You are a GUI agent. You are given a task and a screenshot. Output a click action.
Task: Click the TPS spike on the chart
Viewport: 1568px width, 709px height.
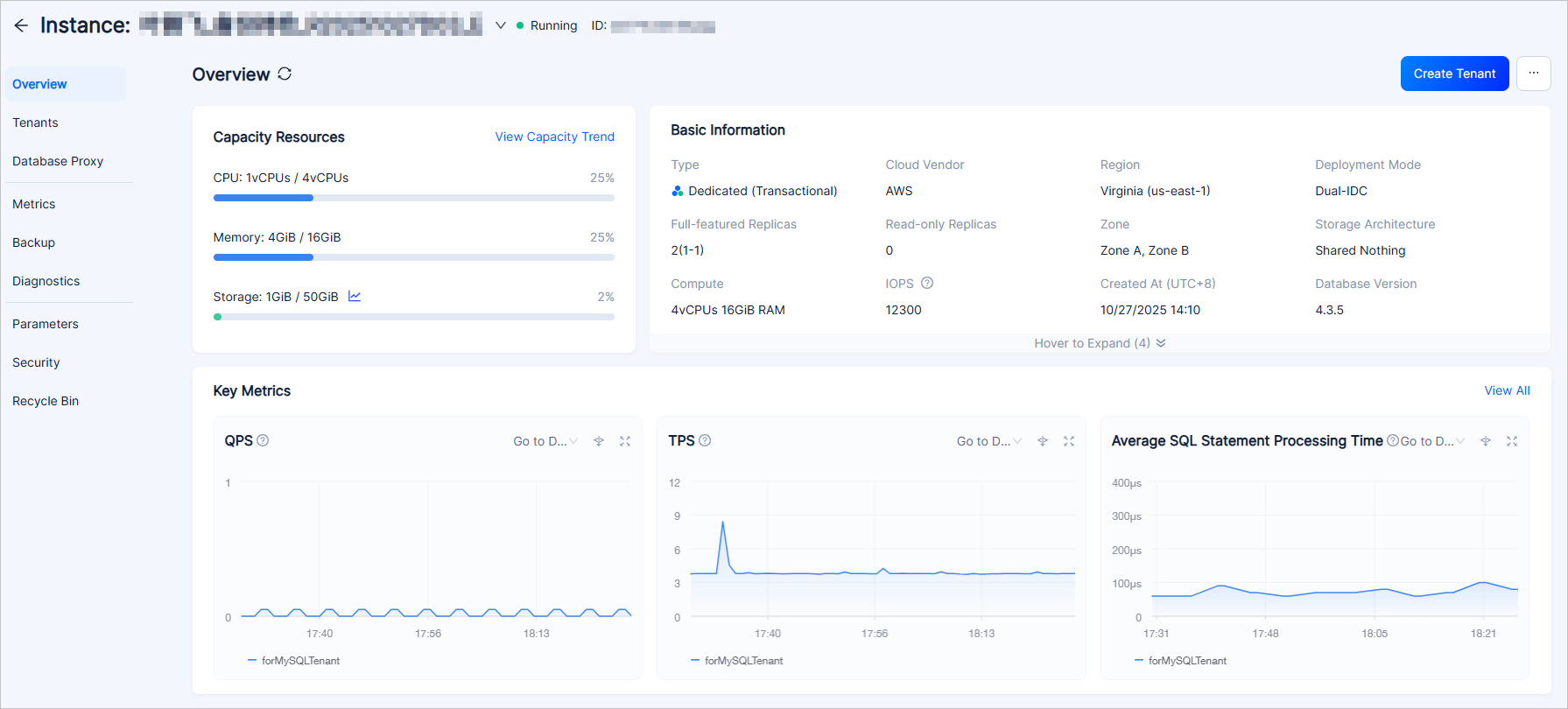722,523
